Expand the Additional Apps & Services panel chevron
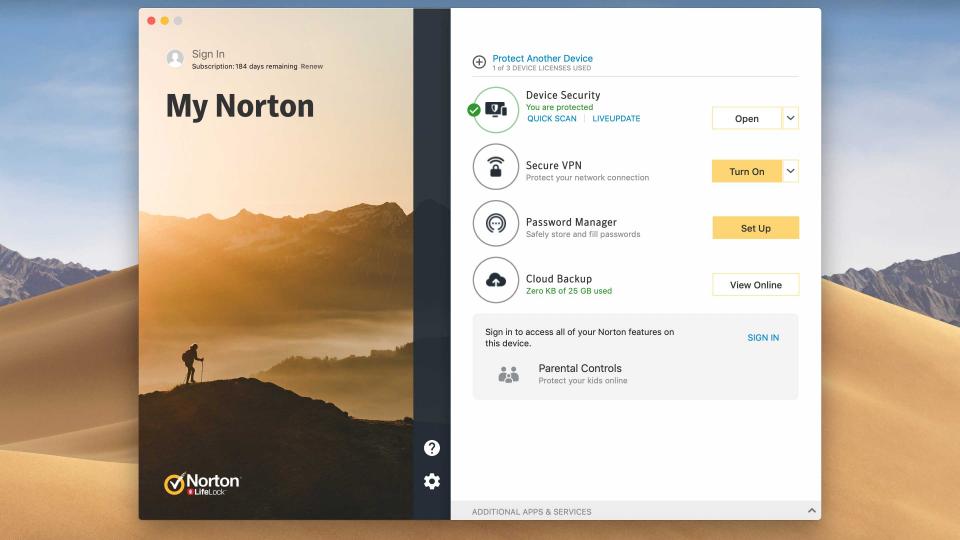960x540 pixels. [811, 511]
